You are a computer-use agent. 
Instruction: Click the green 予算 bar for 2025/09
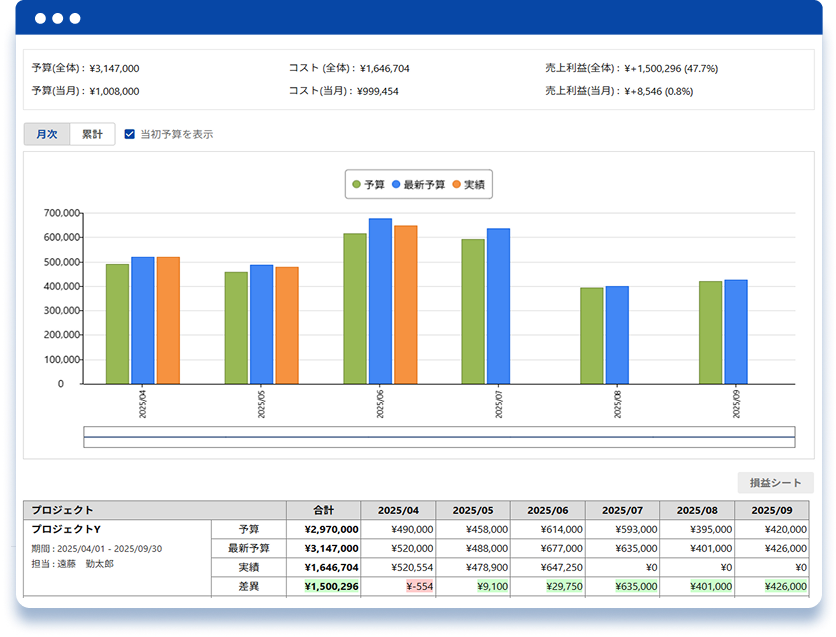click(710, 332)
